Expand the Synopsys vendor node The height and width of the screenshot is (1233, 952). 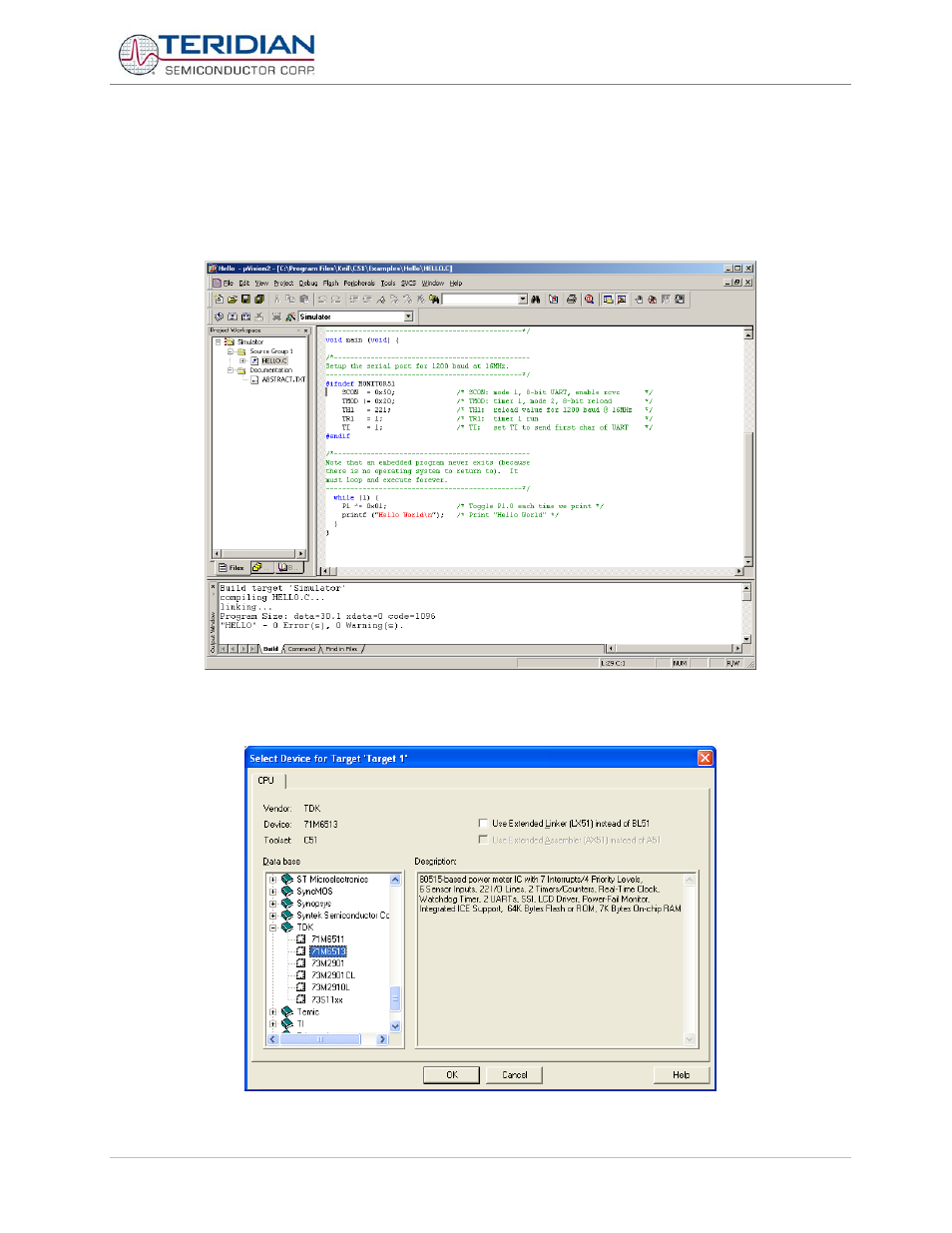point(273,904)
